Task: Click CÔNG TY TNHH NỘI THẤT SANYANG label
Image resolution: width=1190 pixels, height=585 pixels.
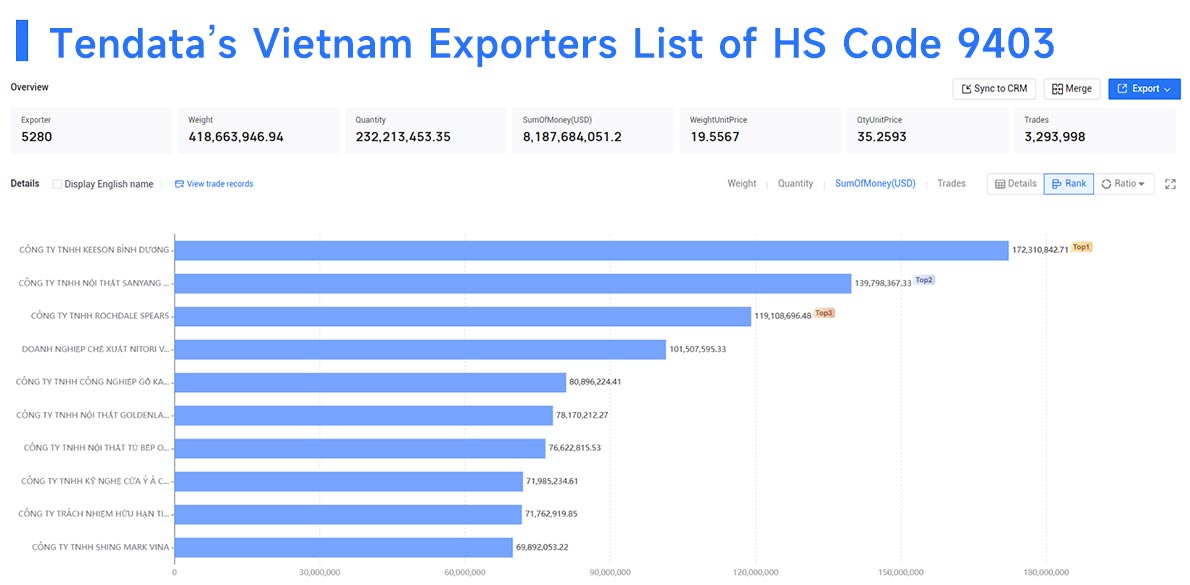Action: (94, 283)
